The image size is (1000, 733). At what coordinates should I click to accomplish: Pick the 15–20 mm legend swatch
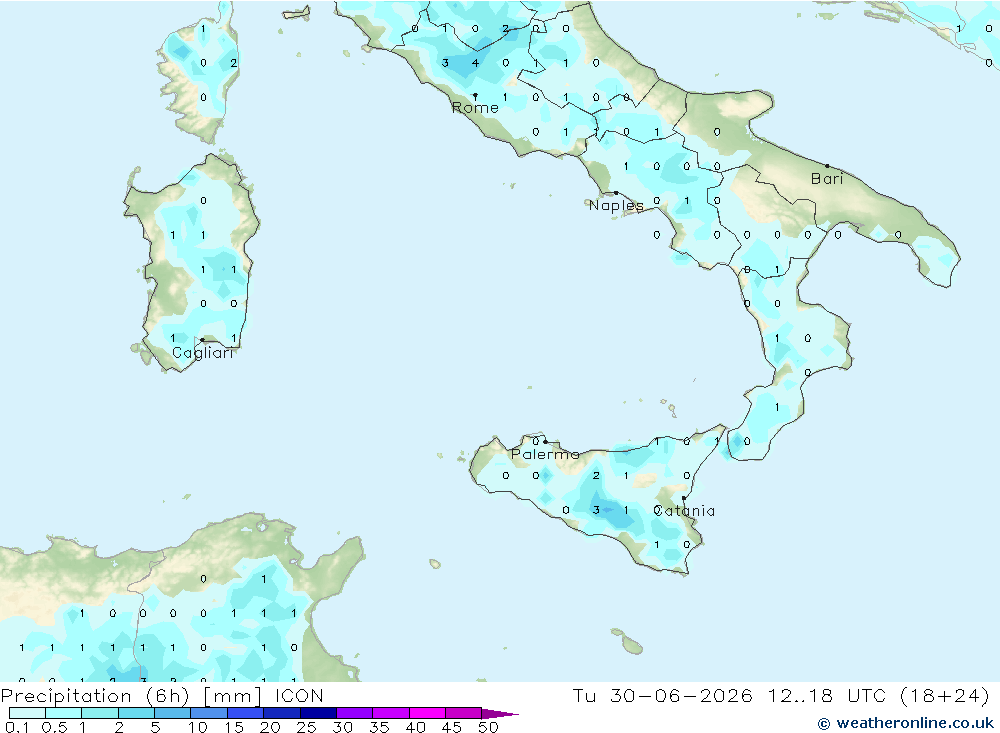(x=246, y=713)
